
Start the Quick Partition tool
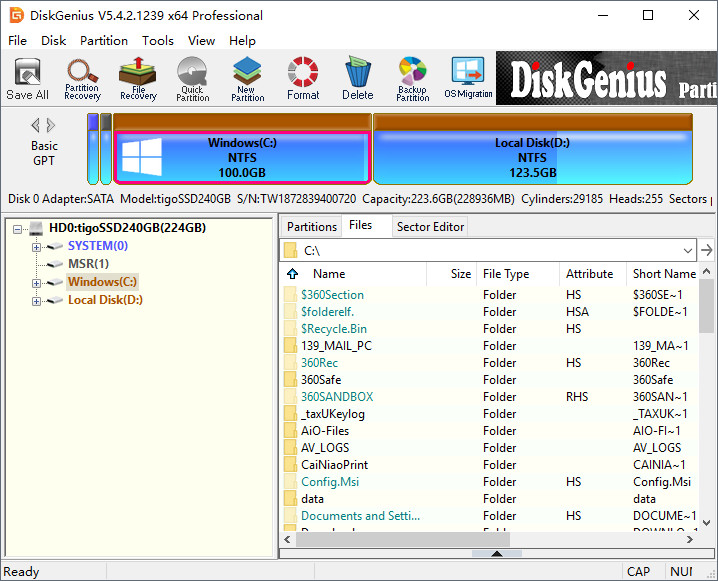(192, 79)
